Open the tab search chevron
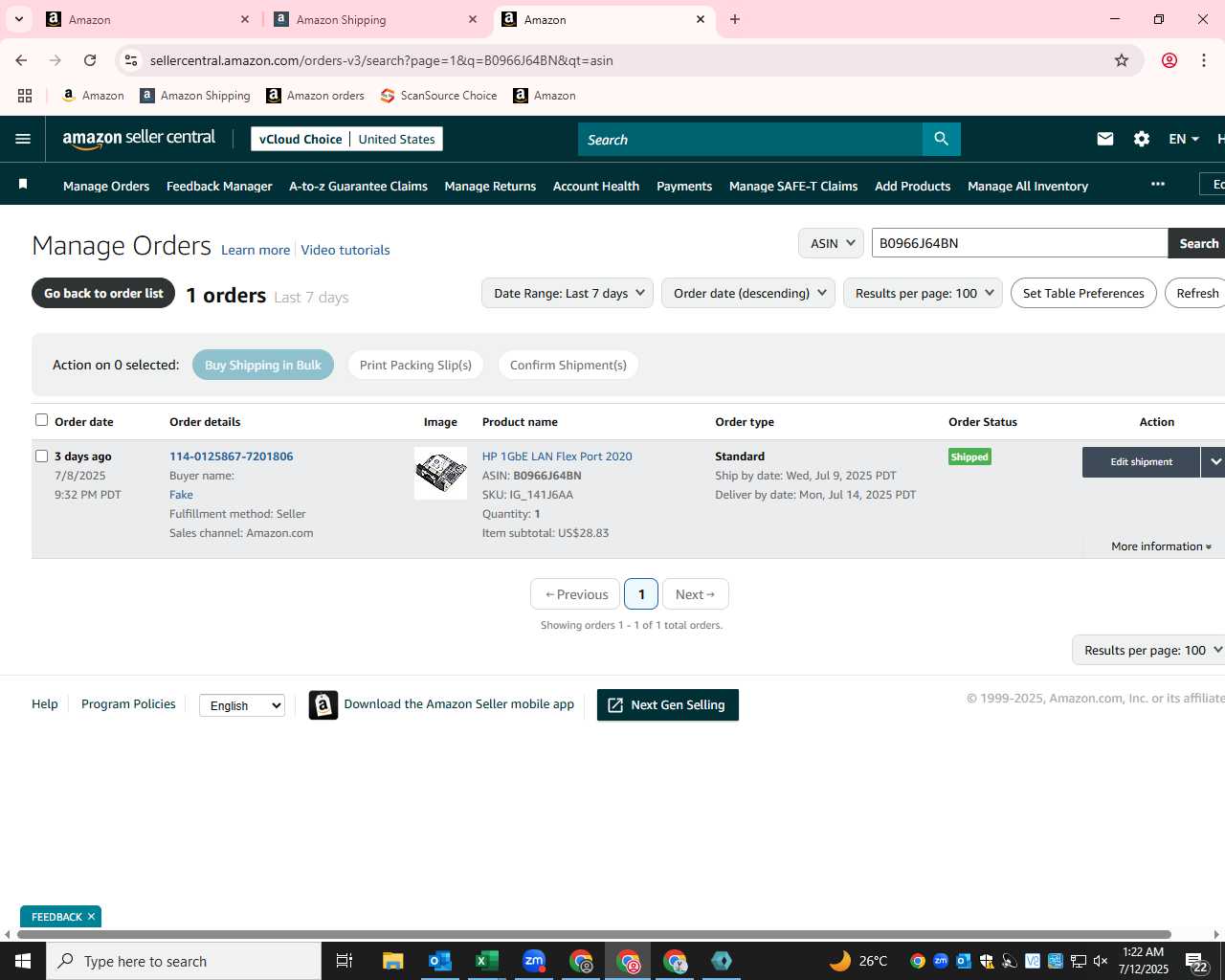 19,19
